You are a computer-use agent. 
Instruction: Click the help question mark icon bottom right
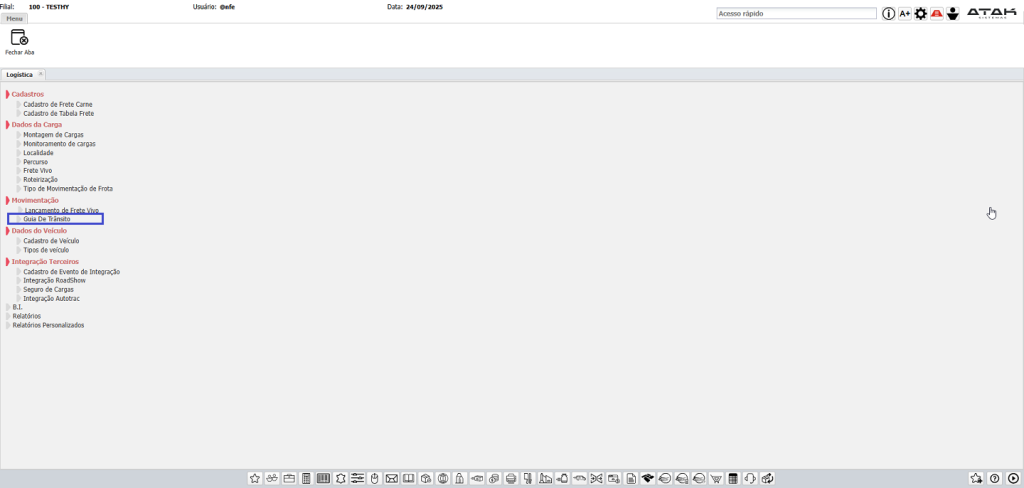(x=995, y=479)
